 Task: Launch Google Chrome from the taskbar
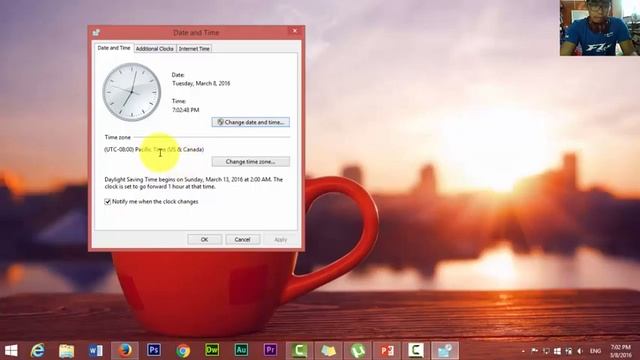[183, 350]
